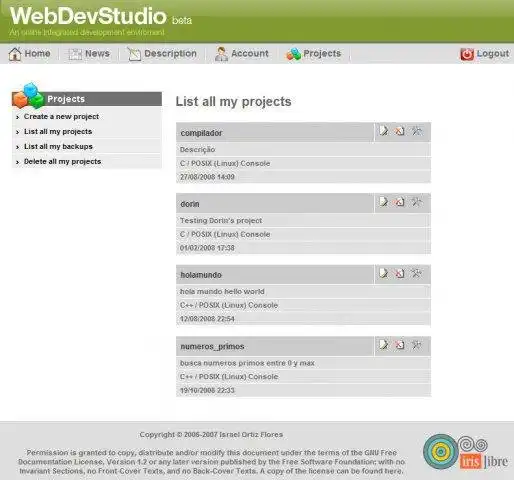Go to the Home menu item
The width and height of the screenshot is (514, 480).
[x=37, y=53]
